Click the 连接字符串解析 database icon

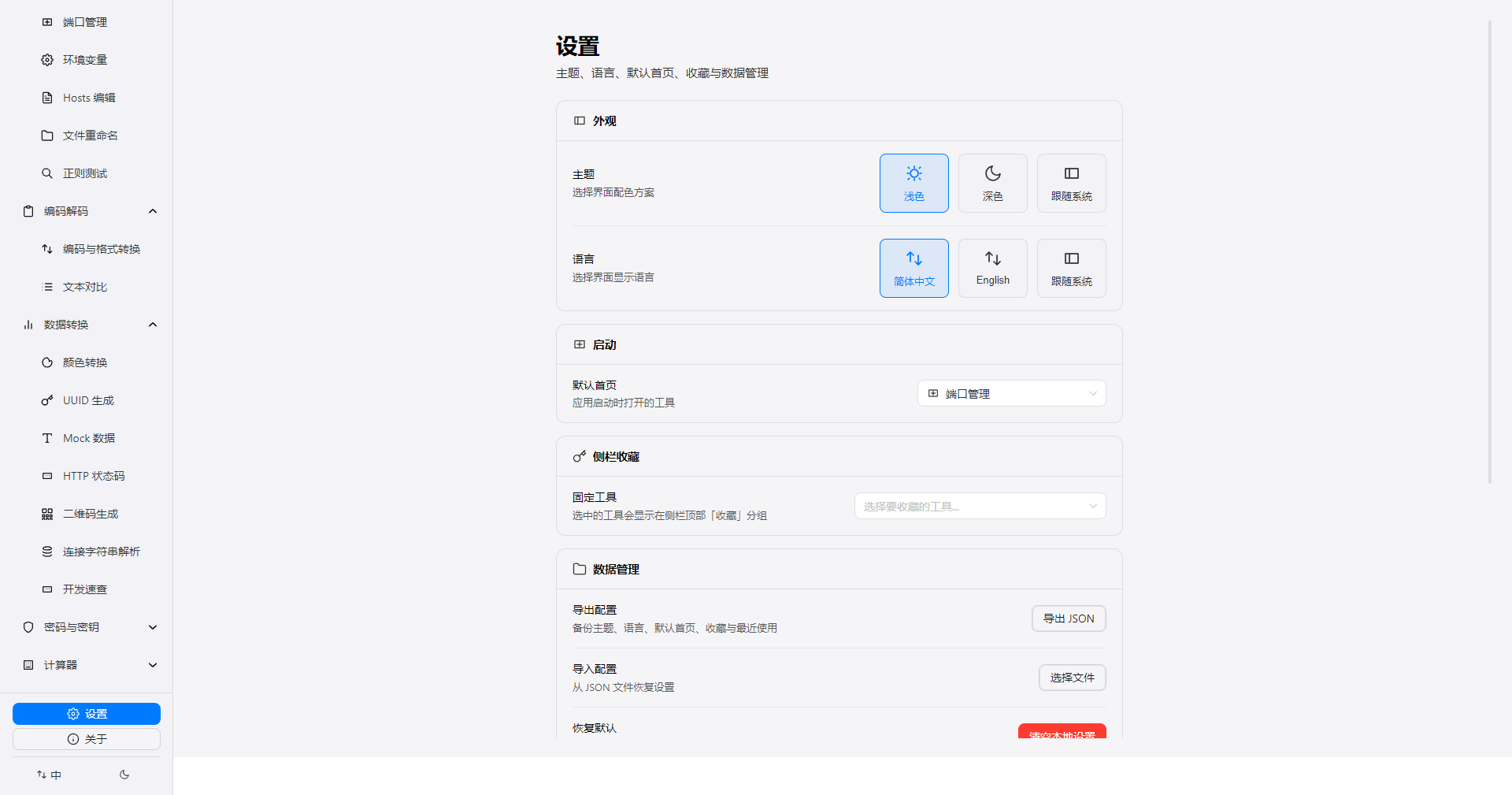click(x=47, y=552)
